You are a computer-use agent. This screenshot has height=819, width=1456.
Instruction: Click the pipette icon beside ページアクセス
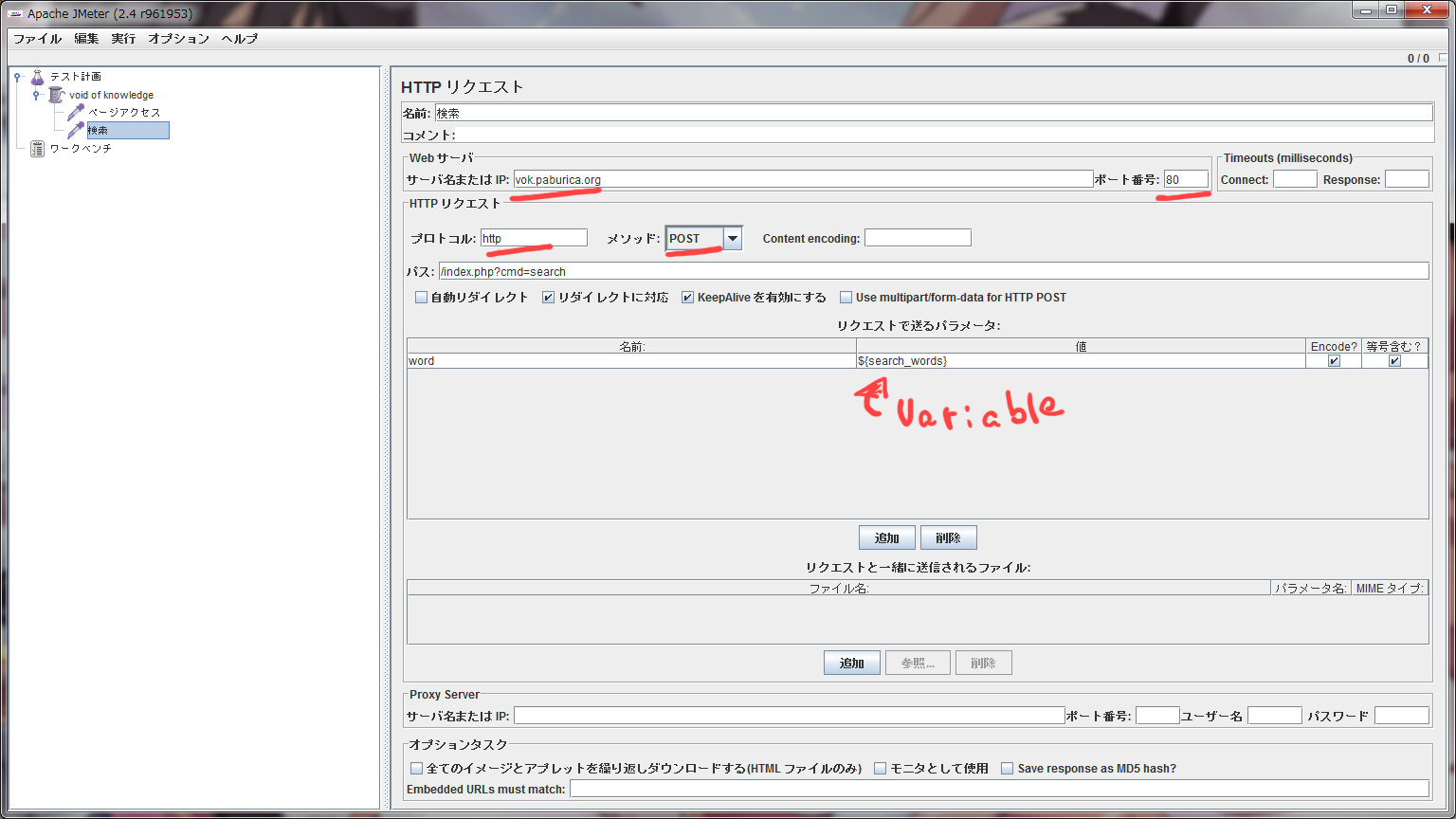76,112
